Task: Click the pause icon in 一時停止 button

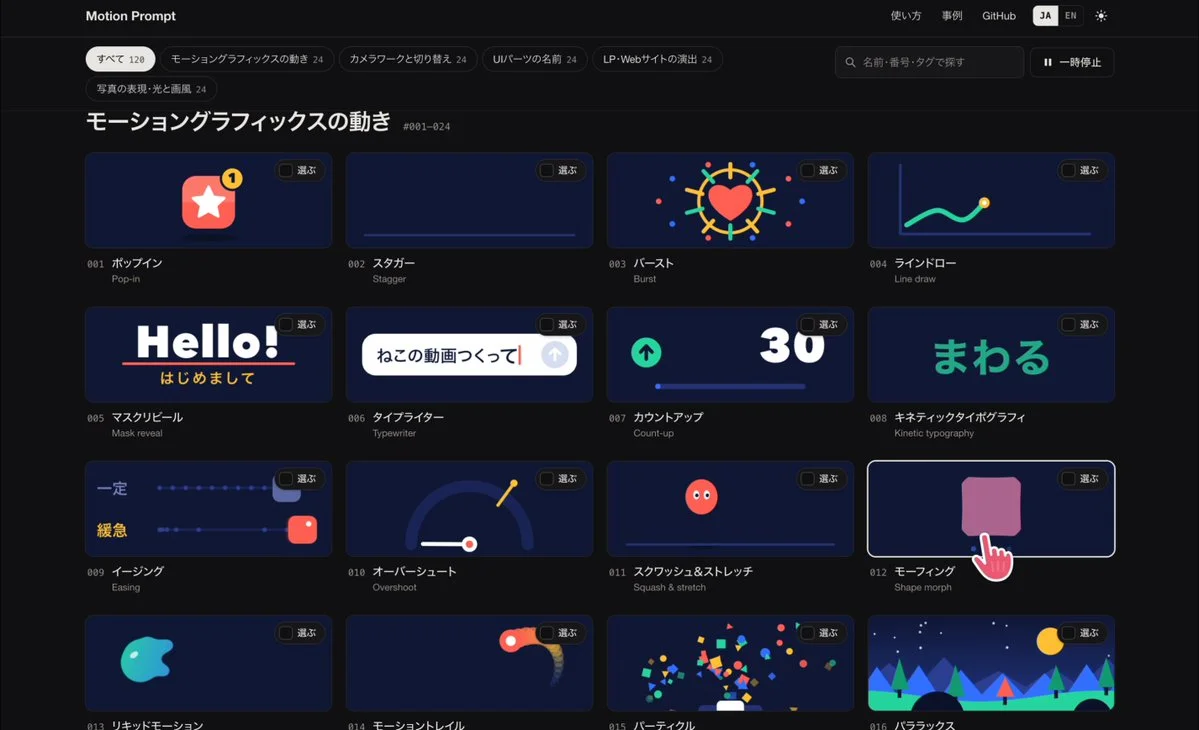Action: (x=1048, y=63)
